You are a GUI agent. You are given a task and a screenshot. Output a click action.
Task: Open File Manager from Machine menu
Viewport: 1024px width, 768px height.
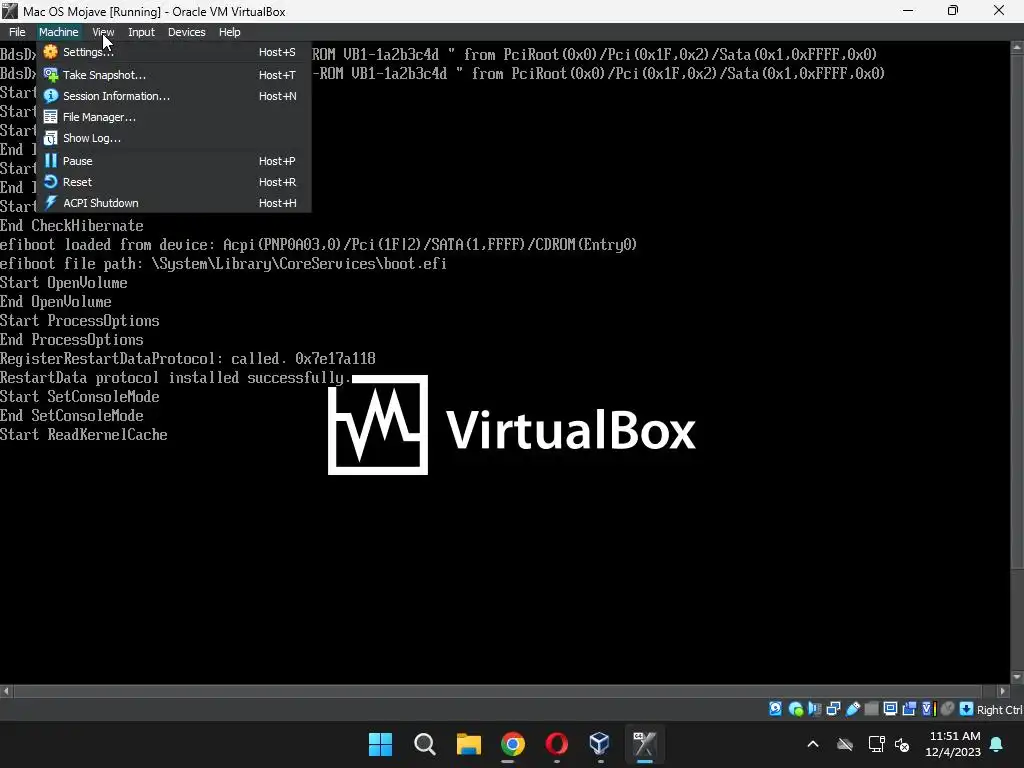click(x=173, y=117)
